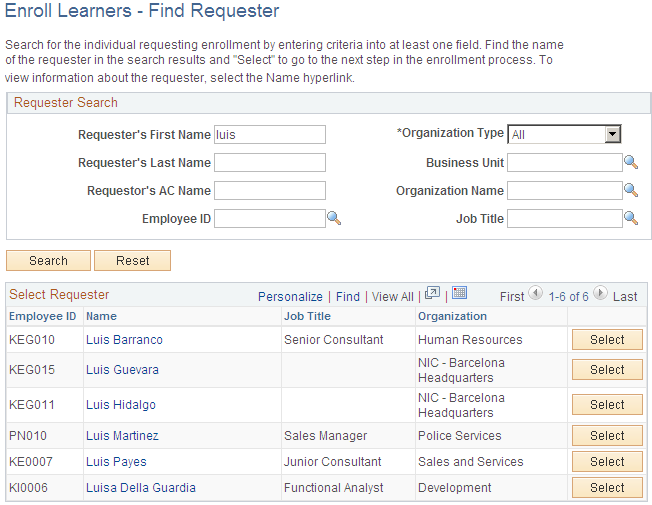Click the Development organization cell
The width and height of the screenshot is (652, 505).
(x=454, y=488)
